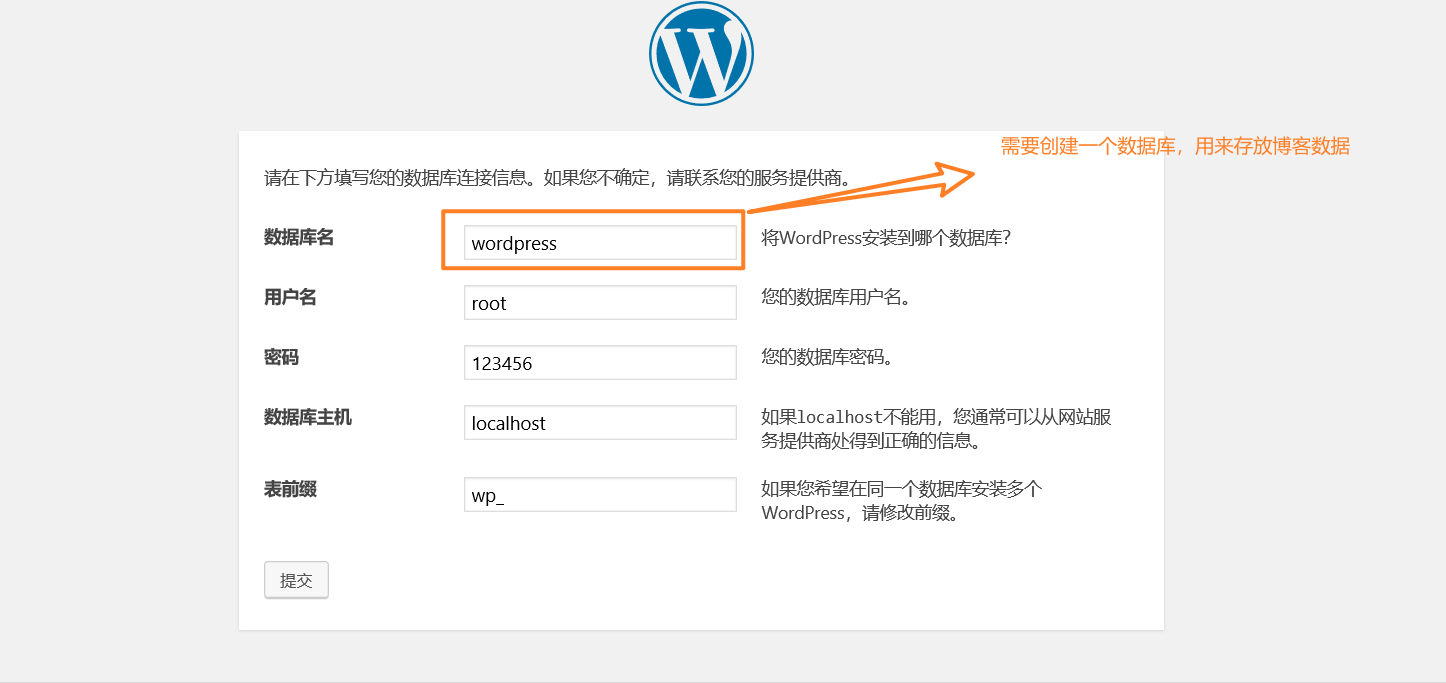The height and width of the screenshot is (683, 1446).
Task: Click the 数据库名 field label
Action: (299, 237)
